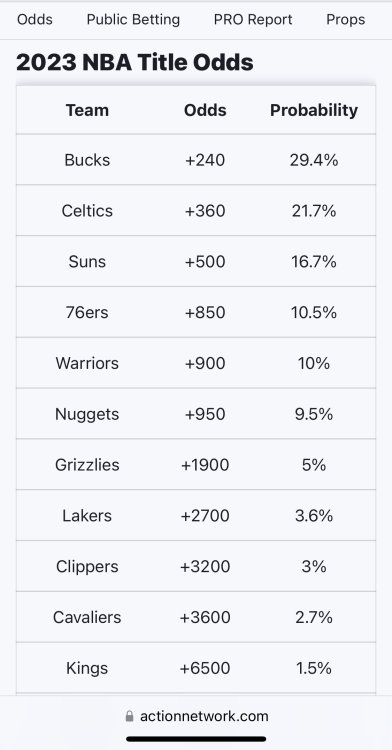The height and width of the screenshot is (750, 392).
Task: Click the Probability column header
Action: [x=314, y=110]
